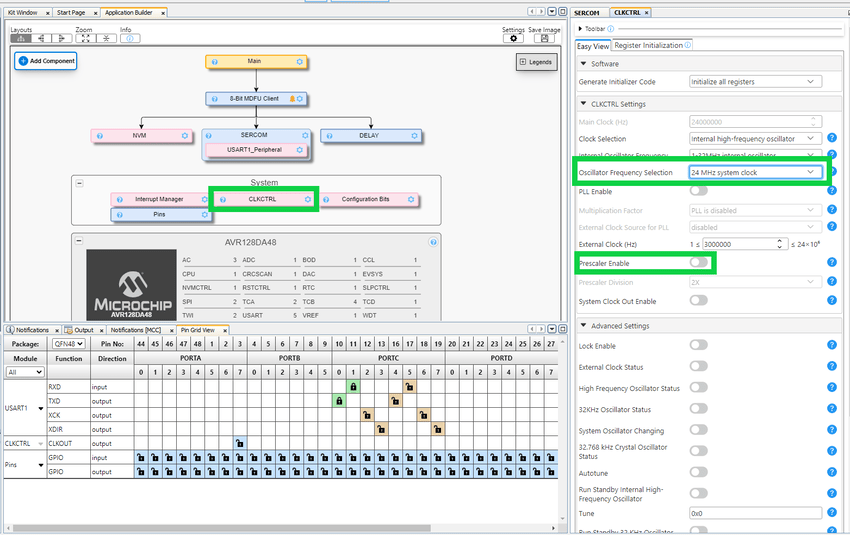Click the Save Image icon
This screenshot has width=850, height=535.
tap(544, 38)
